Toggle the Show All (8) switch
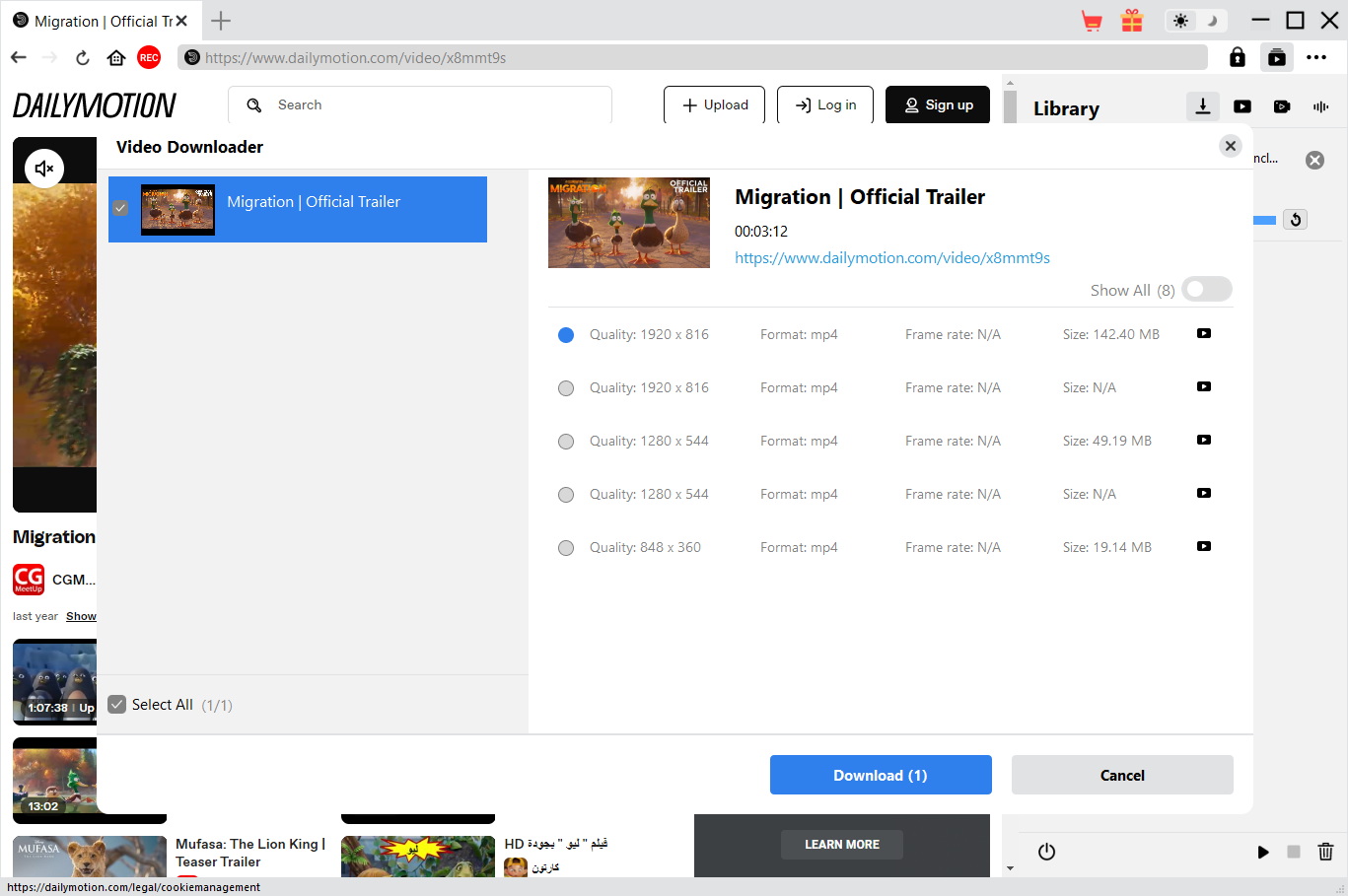 coord(1208,289)
